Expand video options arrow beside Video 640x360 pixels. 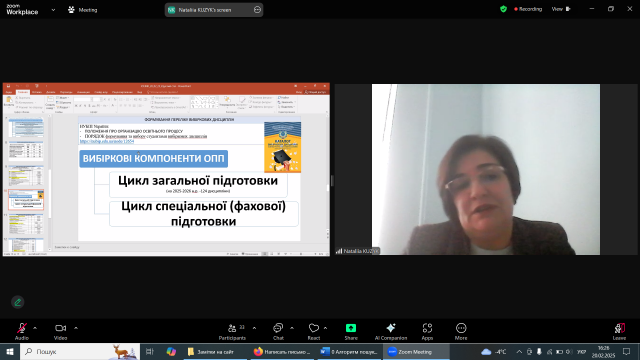click(76, 328)
